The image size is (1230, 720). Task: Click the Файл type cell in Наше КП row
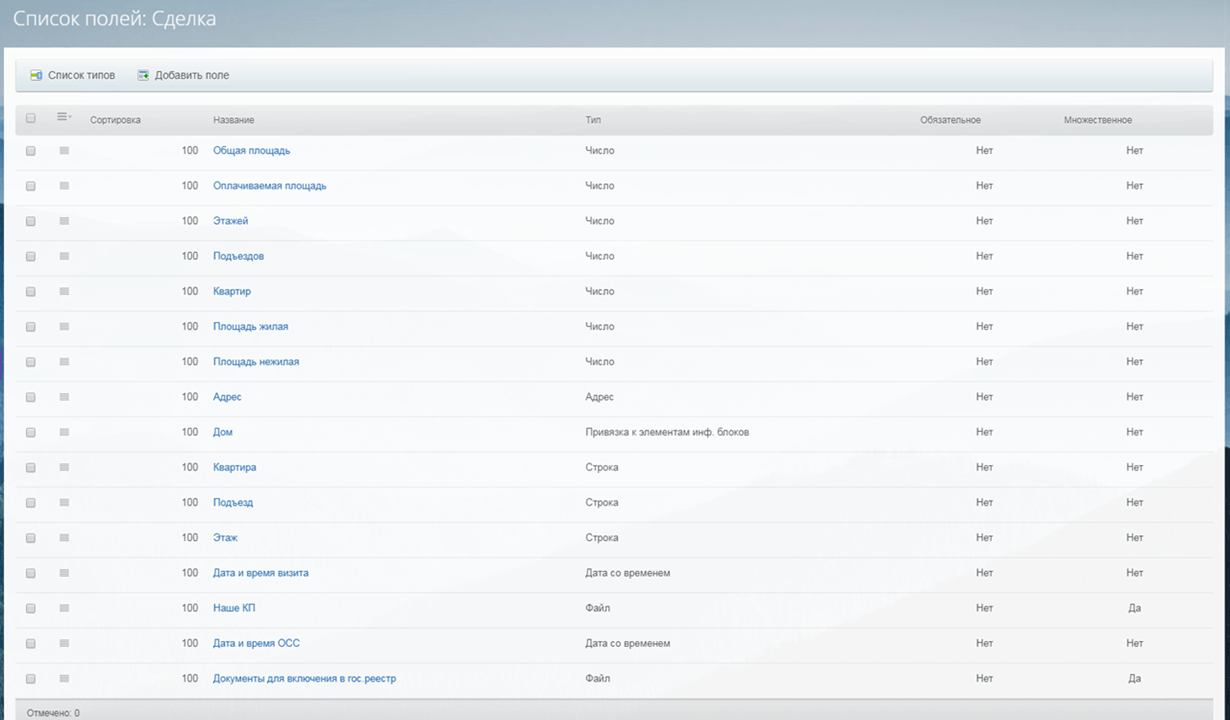[598, 608]
